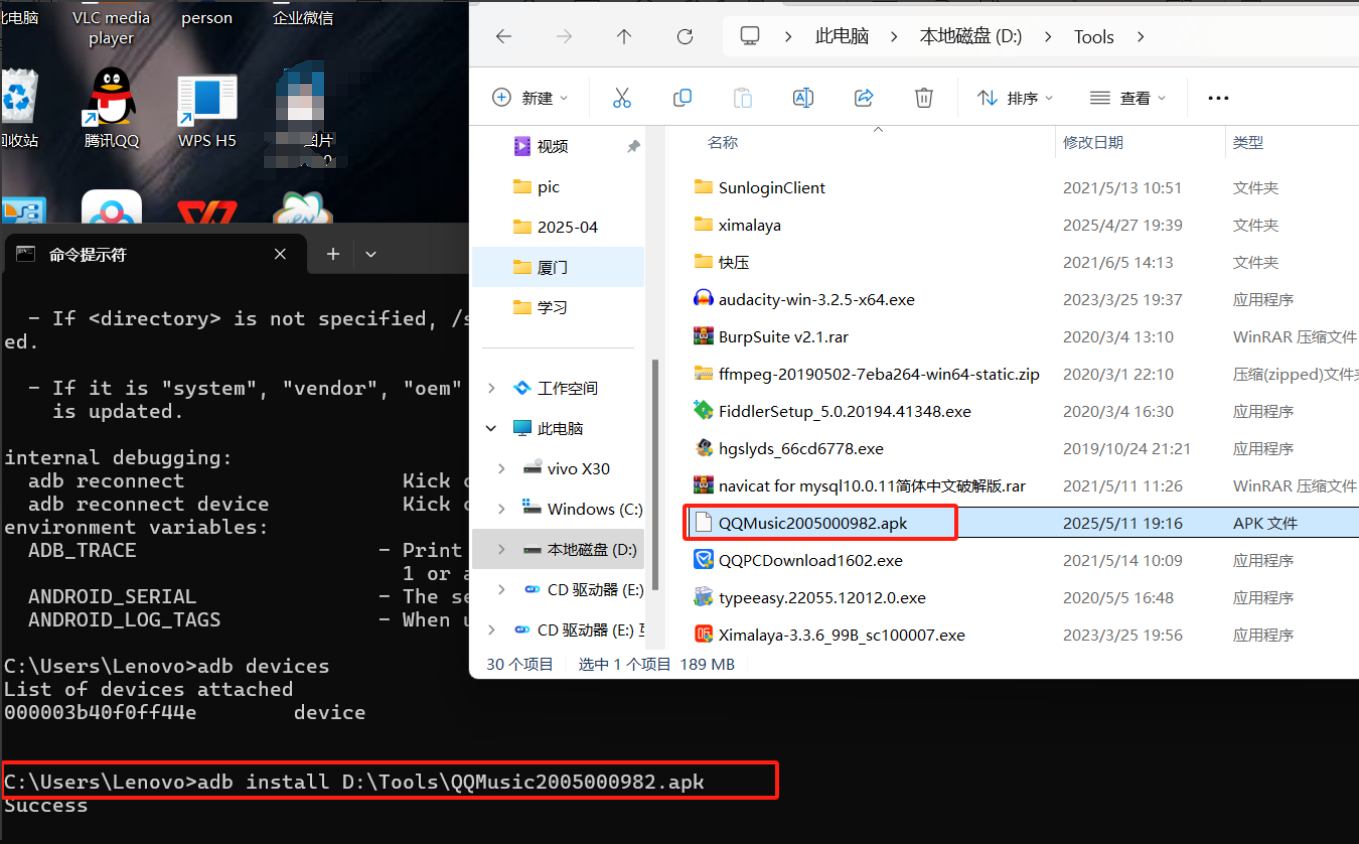The height and width of the screenshot is (844, 1359).
Task: Select vivo X30 in navigation pane
Action: (x=578, y=468)
